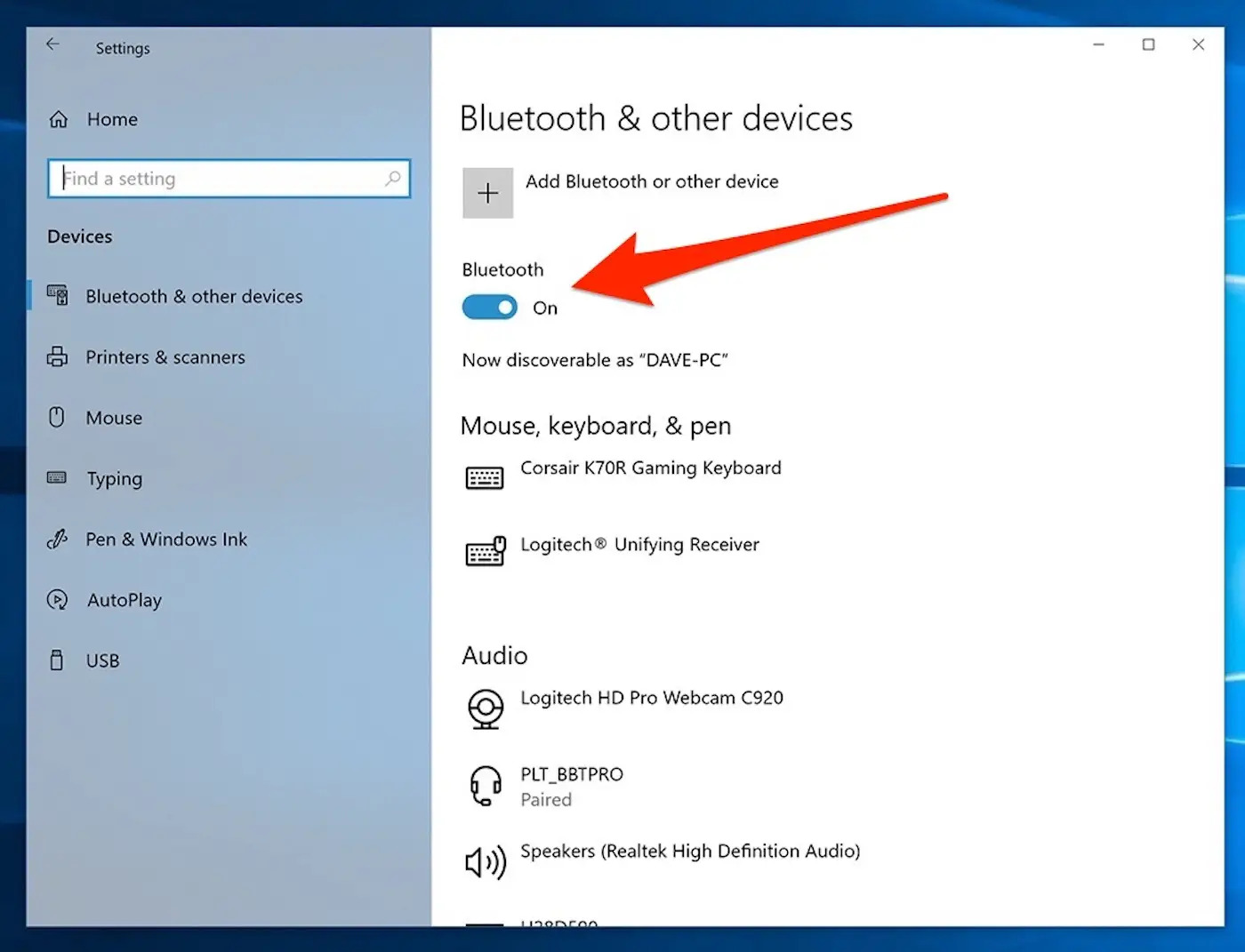This screenshot has height=952, width=1245.
Task: Open Printers & scanners settings
Action: (x=165, y=357)
